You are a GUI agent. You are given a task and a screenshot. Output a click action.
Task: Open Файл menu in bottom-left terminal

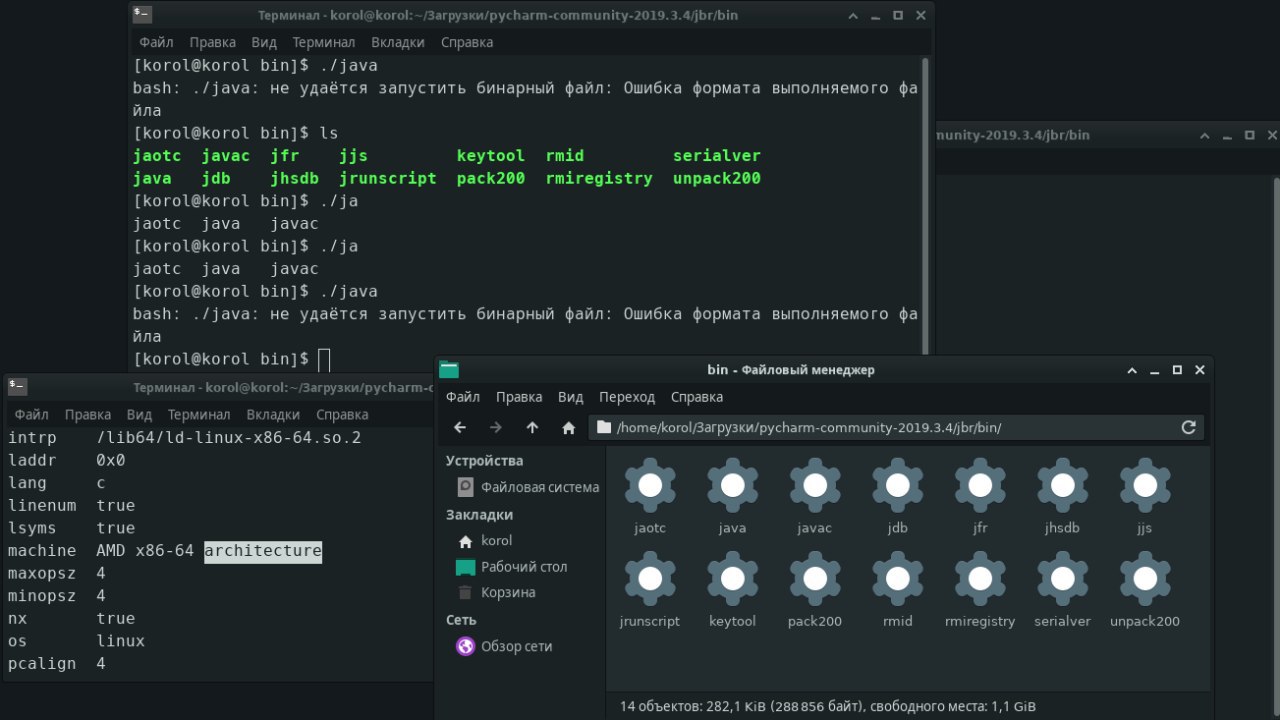coord(32,414)
